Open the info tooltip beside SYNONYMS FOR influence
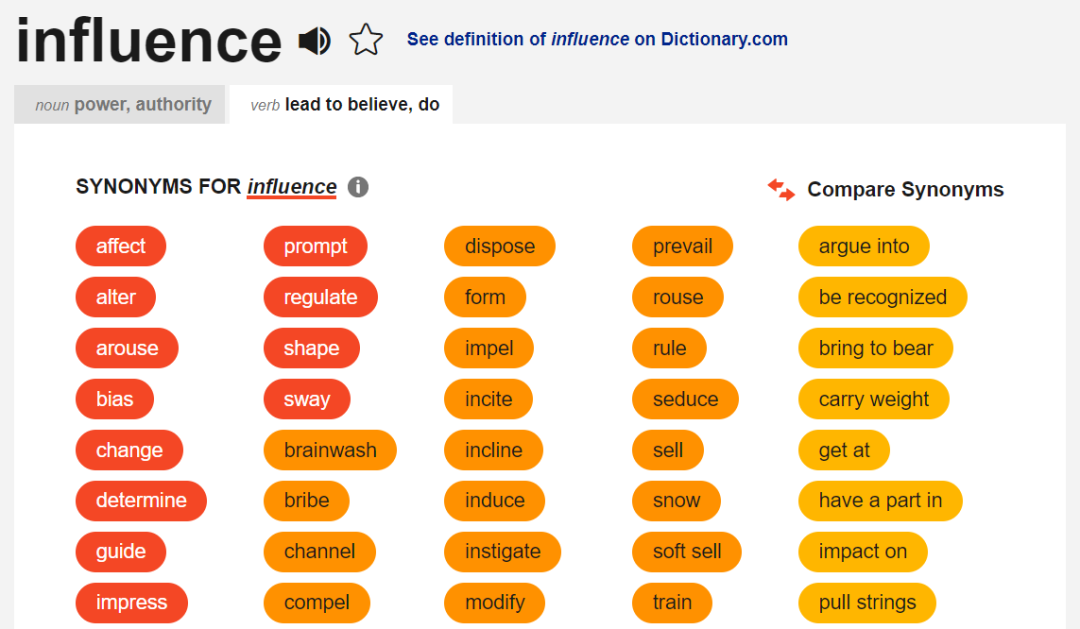The width and height of the screenshot is (1080, 629). pyautogui.click(x=357, y=186)
